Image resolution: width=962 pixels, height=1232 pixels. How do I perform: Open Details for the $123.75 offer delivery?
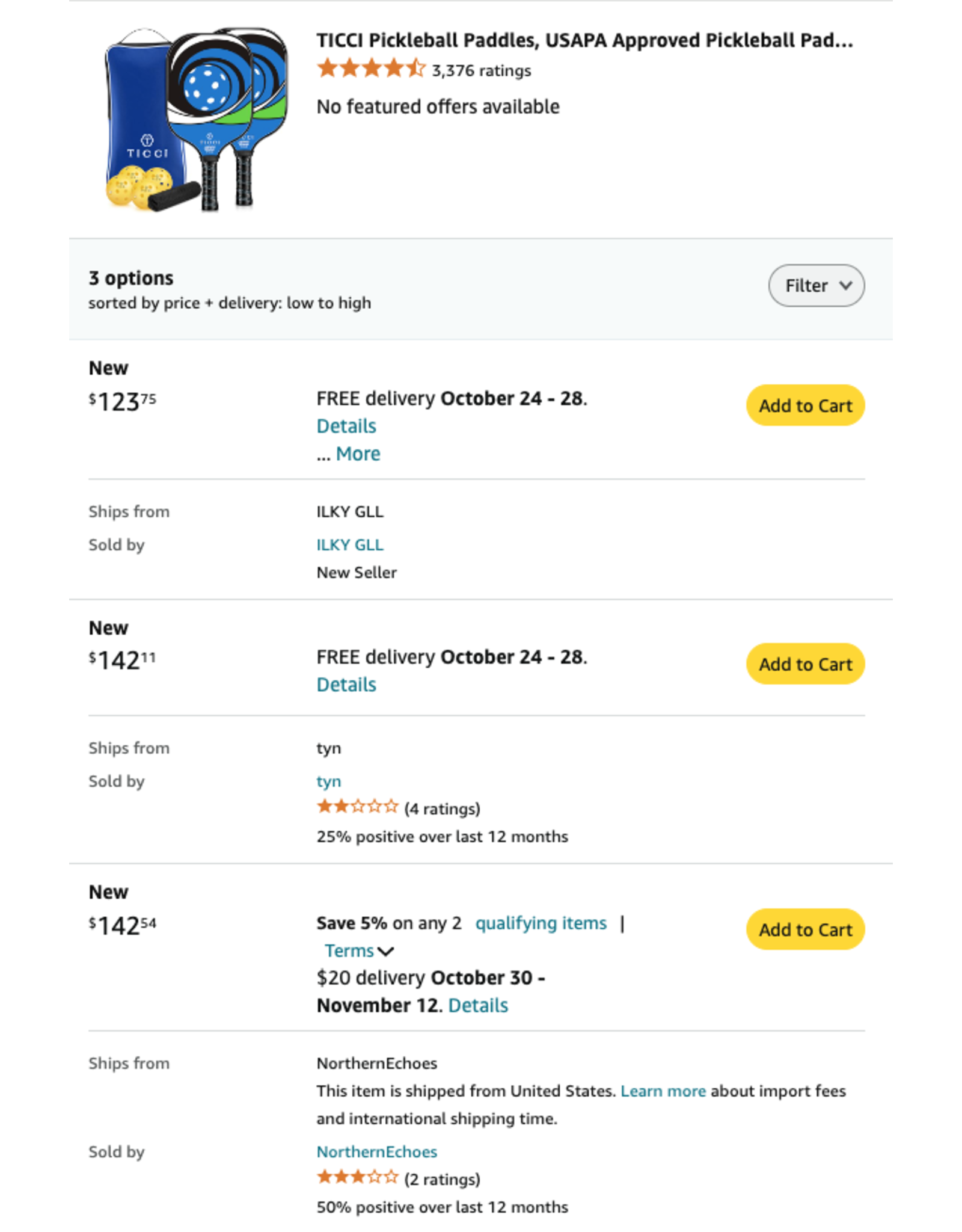click(346, 426)
